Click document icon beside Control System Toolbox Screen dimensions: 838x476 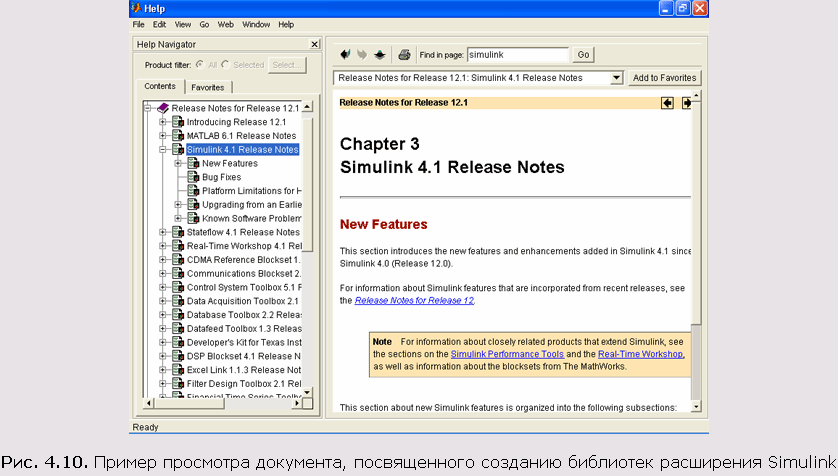pos(178,287)
